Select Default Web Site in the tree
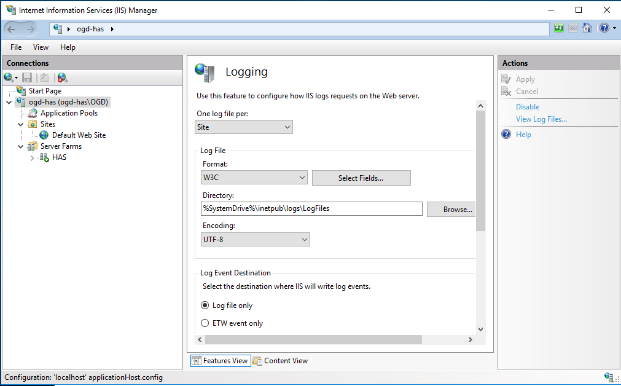Viewport: 621px width, 386px height. pyautogui.click(x=79, y=135)
